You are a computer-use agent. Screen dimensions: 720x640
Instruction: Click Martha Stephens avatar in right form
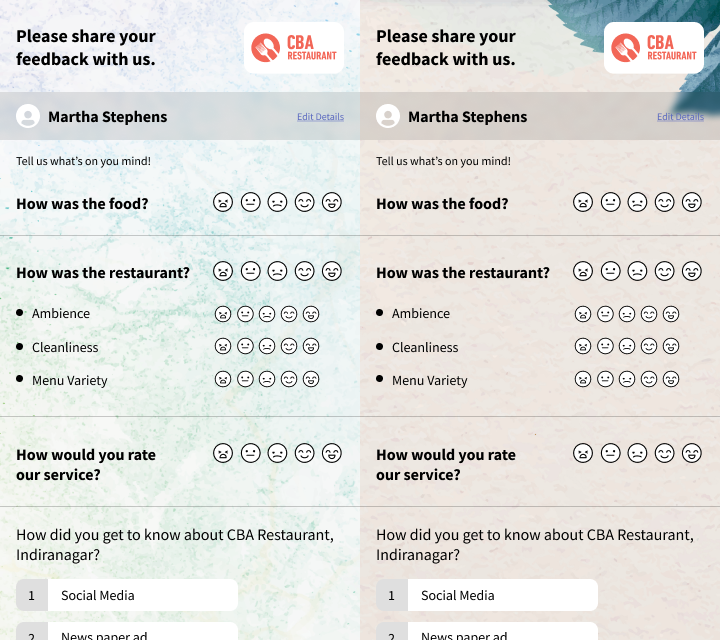(x=388, y=116)
